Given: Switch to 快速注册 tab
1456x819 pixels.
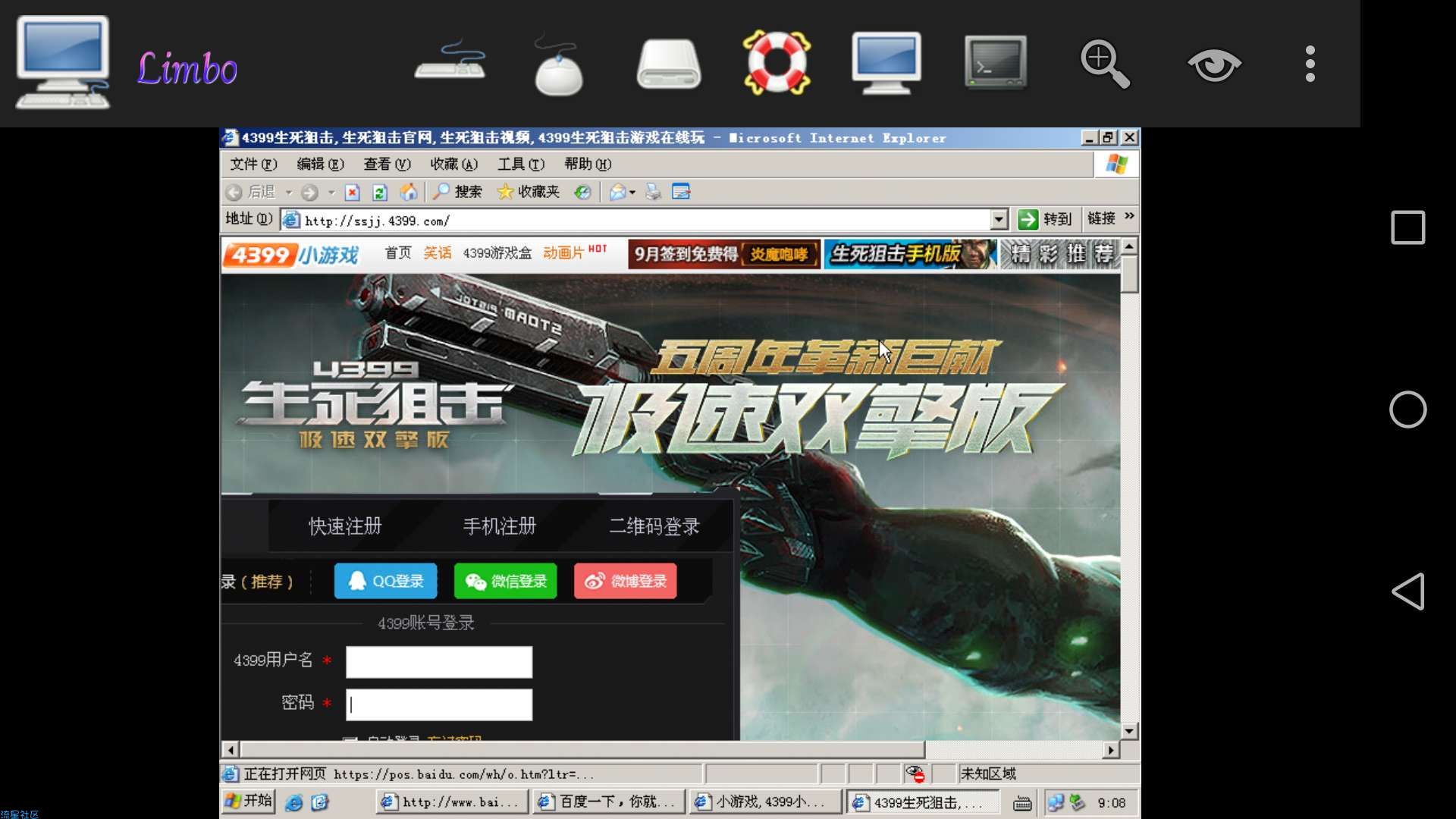Looking at the screenshot, I should point(345,526).
